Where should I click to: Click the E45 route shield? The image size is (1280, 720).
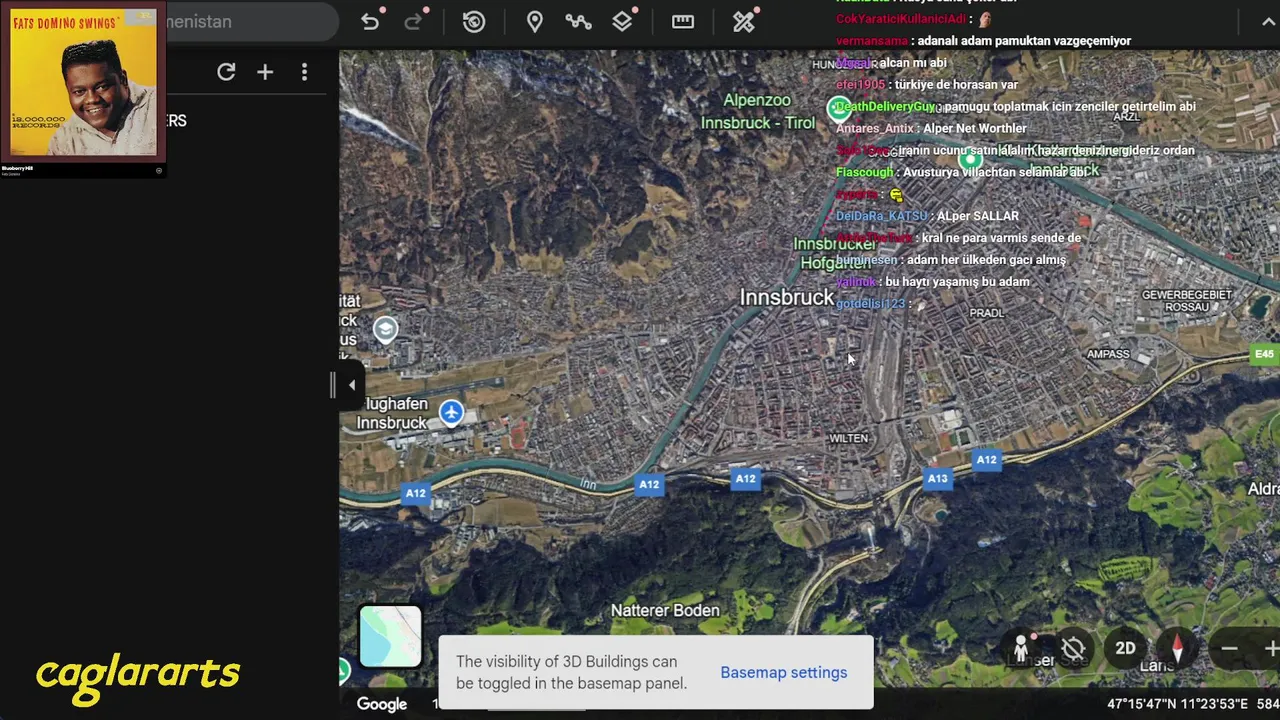coord(1264,354)
